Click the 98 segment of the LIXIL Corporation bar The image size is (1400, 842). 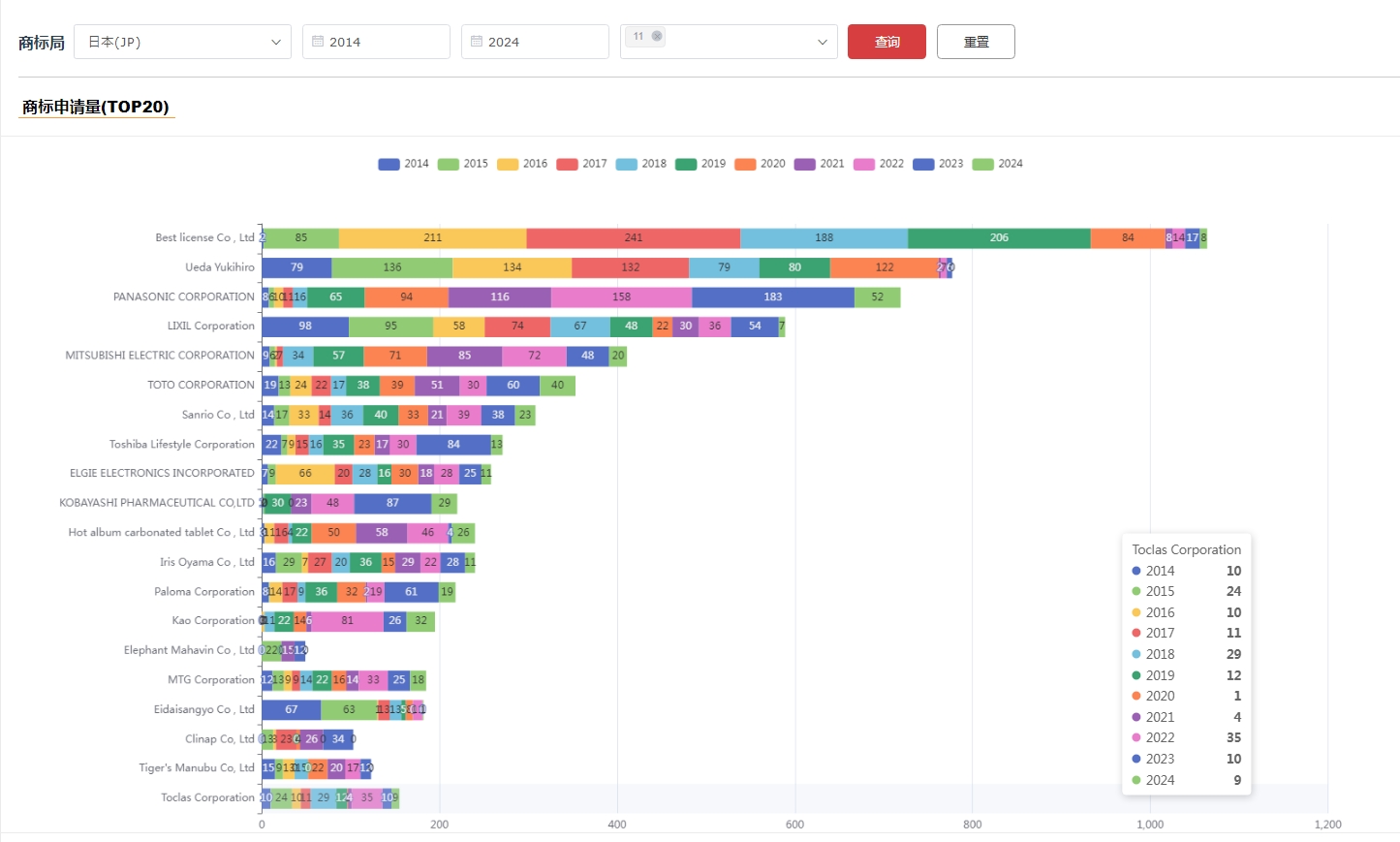[304, 327]
